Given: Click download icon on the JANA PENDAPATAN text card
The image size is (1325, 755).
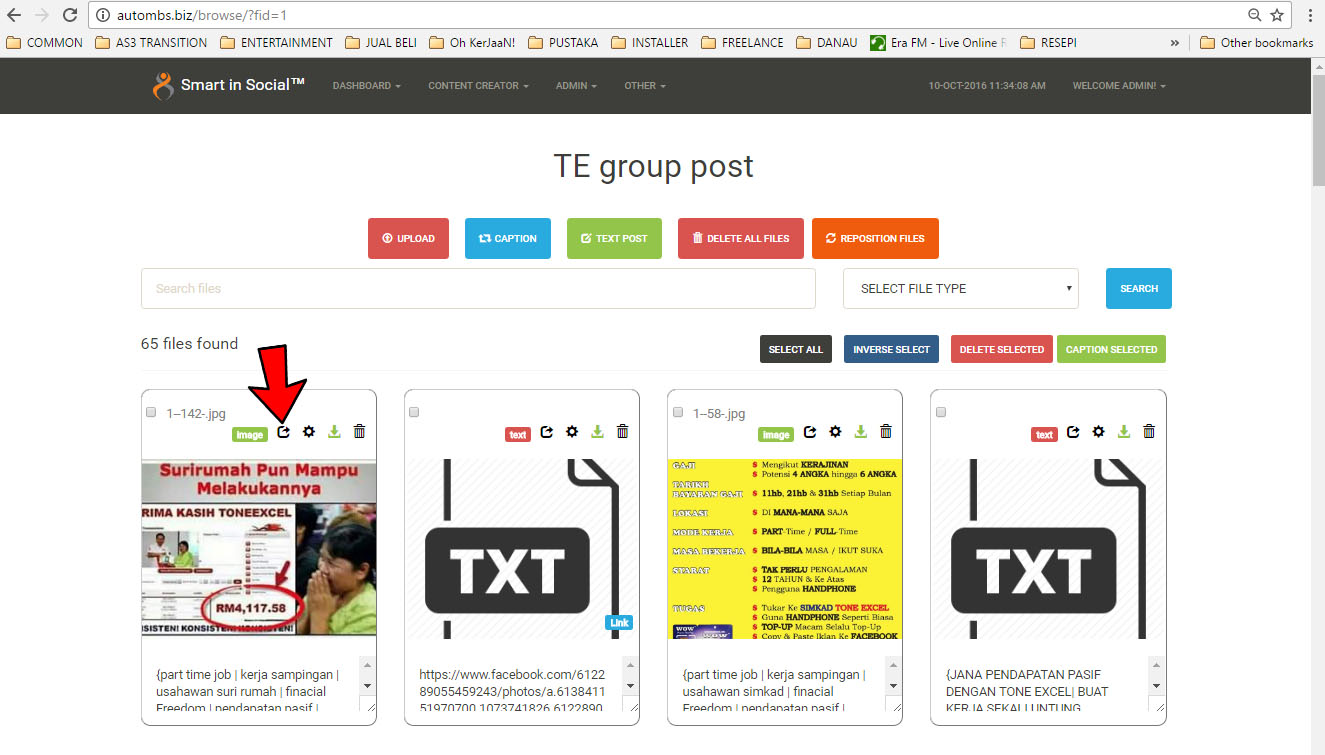Looking at the screenshot, I should (1123, 432).
